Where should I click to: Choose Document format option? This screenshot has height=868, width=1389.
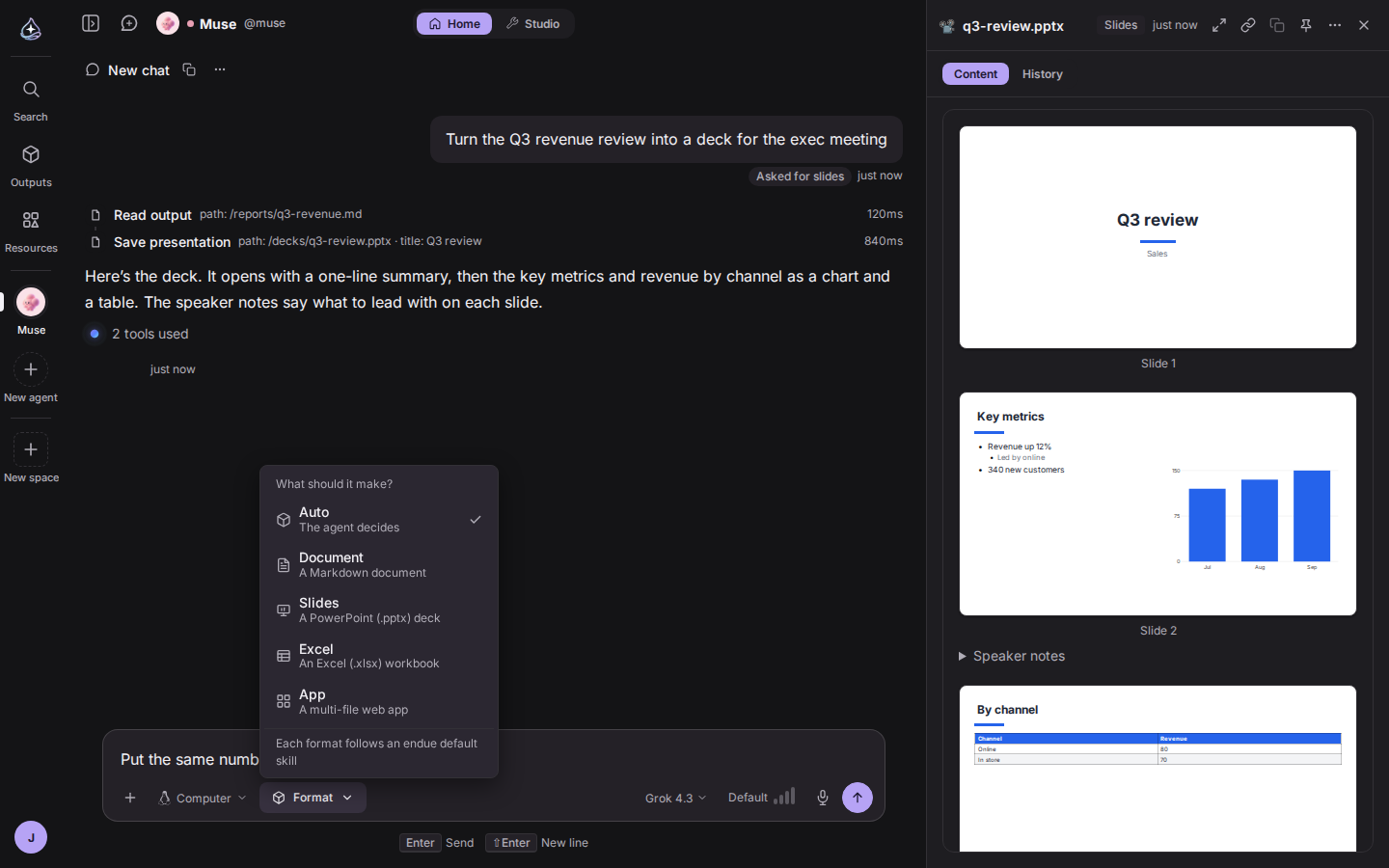coord(379,565)
